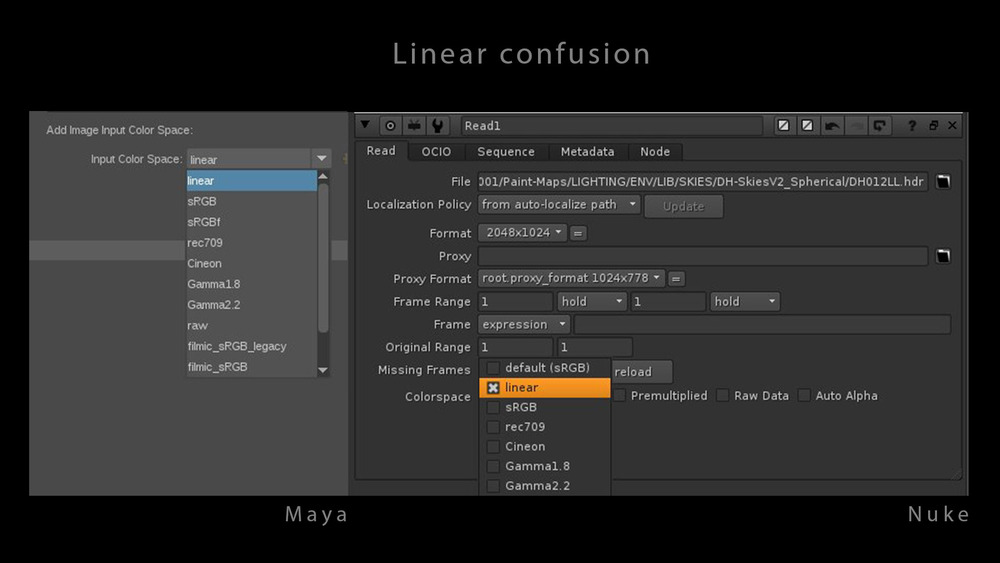
Task: Choose Gamma2.2 in Maya color space list
Action: [214, 305]
